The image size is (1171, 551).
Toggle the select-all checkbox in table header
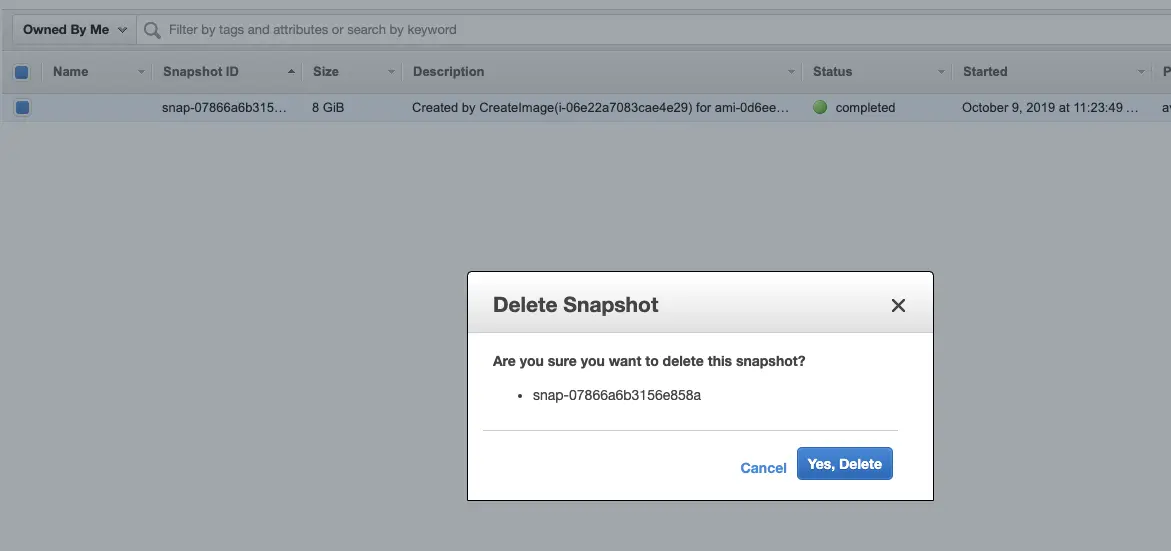(x=22, y=72)
